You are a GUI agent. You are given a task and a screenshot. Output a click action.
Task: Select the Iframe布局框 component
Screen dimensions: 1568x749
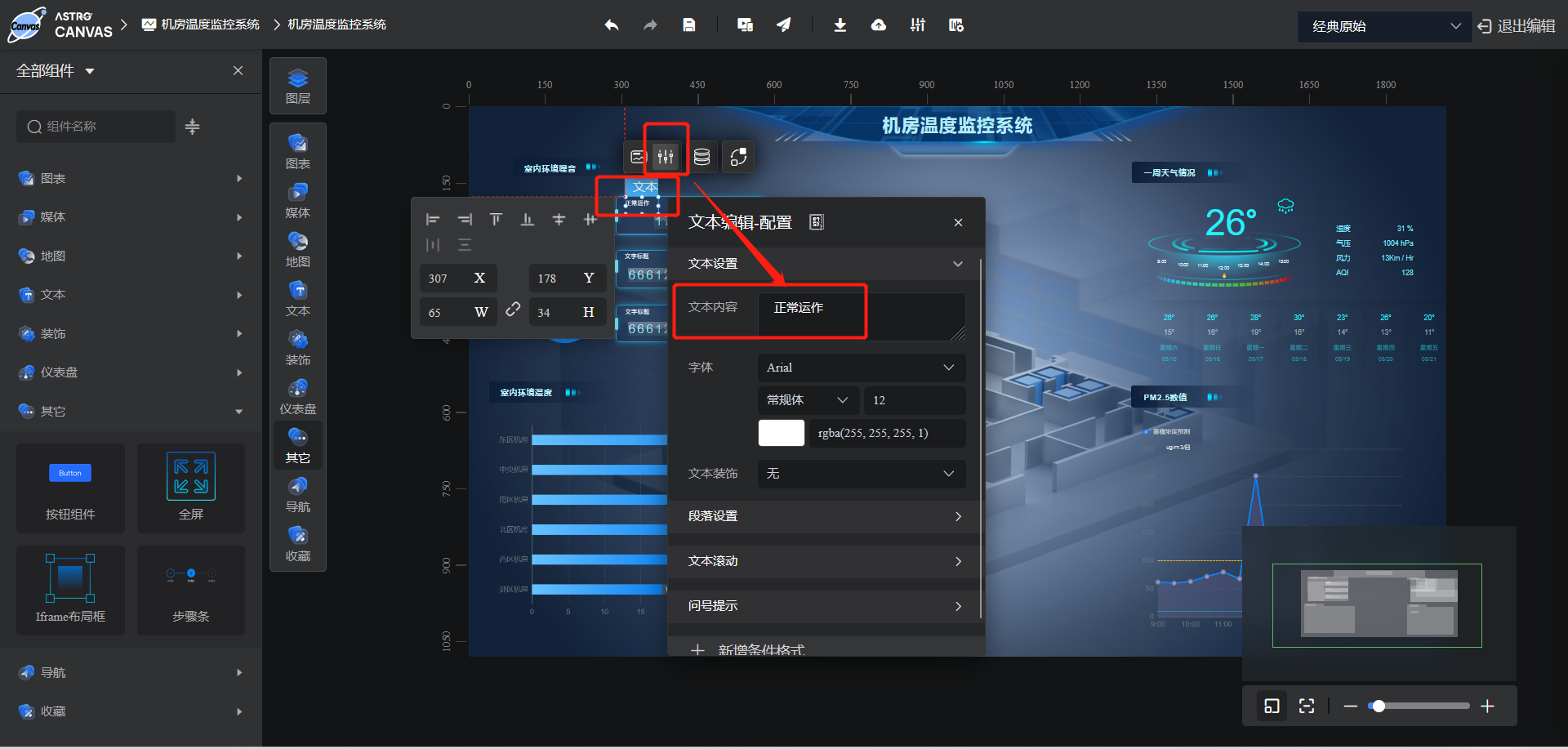pyautogui.click(x=70, y=591)
